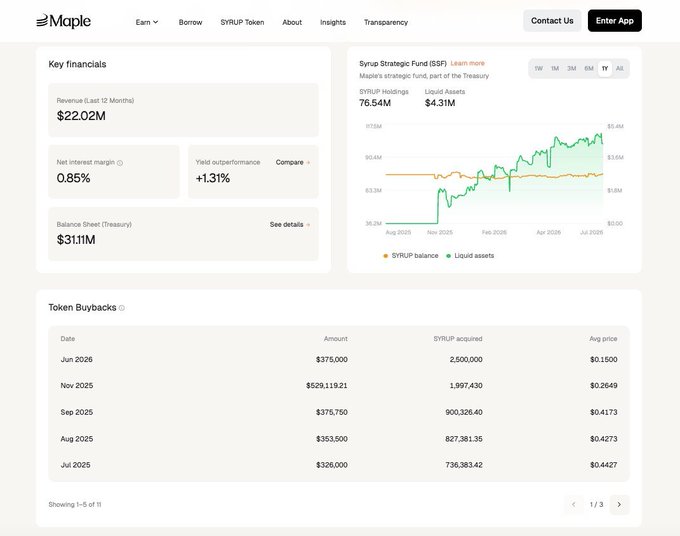Switch chart to 3M range

click(x=572, y=69)
